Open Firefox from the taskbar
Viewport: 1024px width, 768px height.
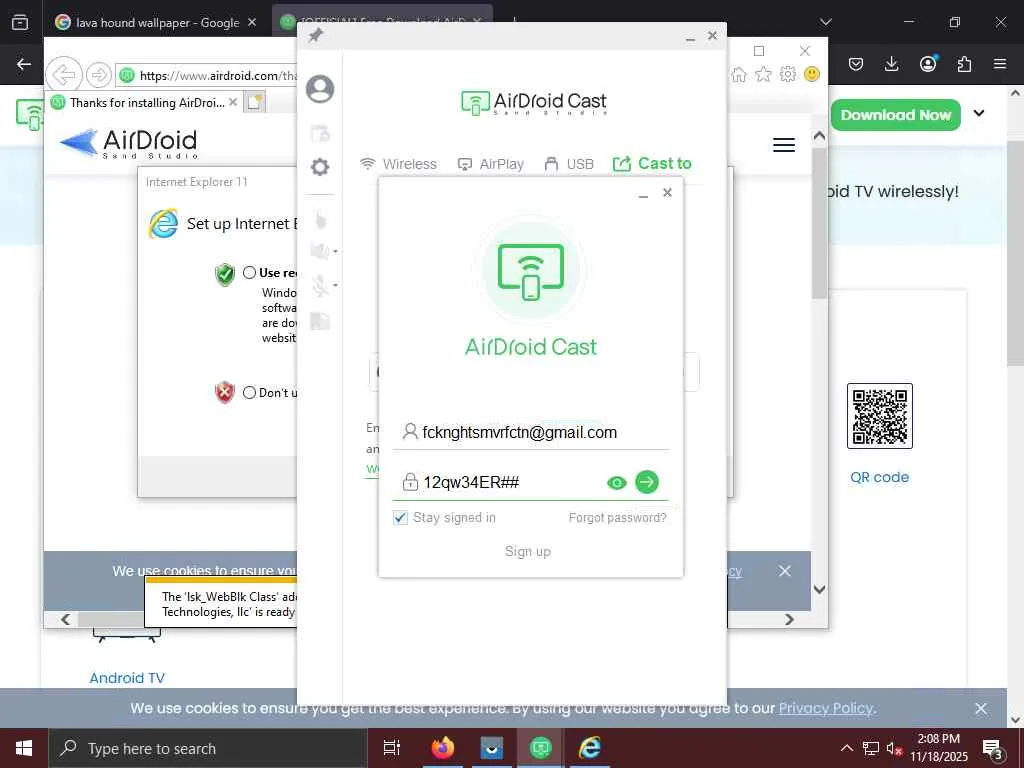pos(442,748)
